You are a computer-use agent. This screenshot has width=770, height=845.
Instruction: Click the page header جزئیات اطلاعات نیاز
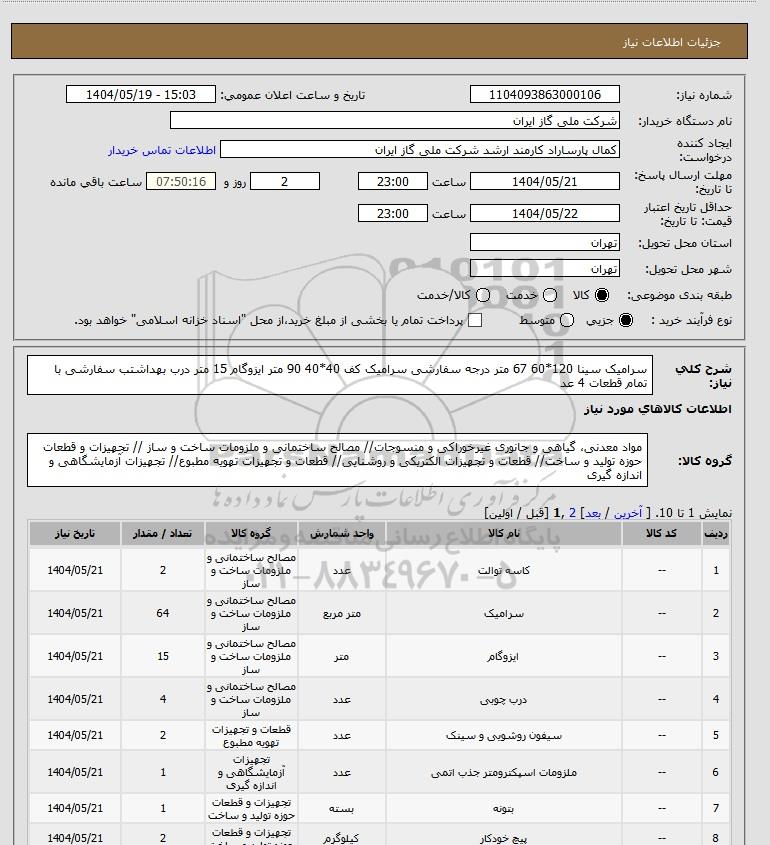click(x=671, y=42)
